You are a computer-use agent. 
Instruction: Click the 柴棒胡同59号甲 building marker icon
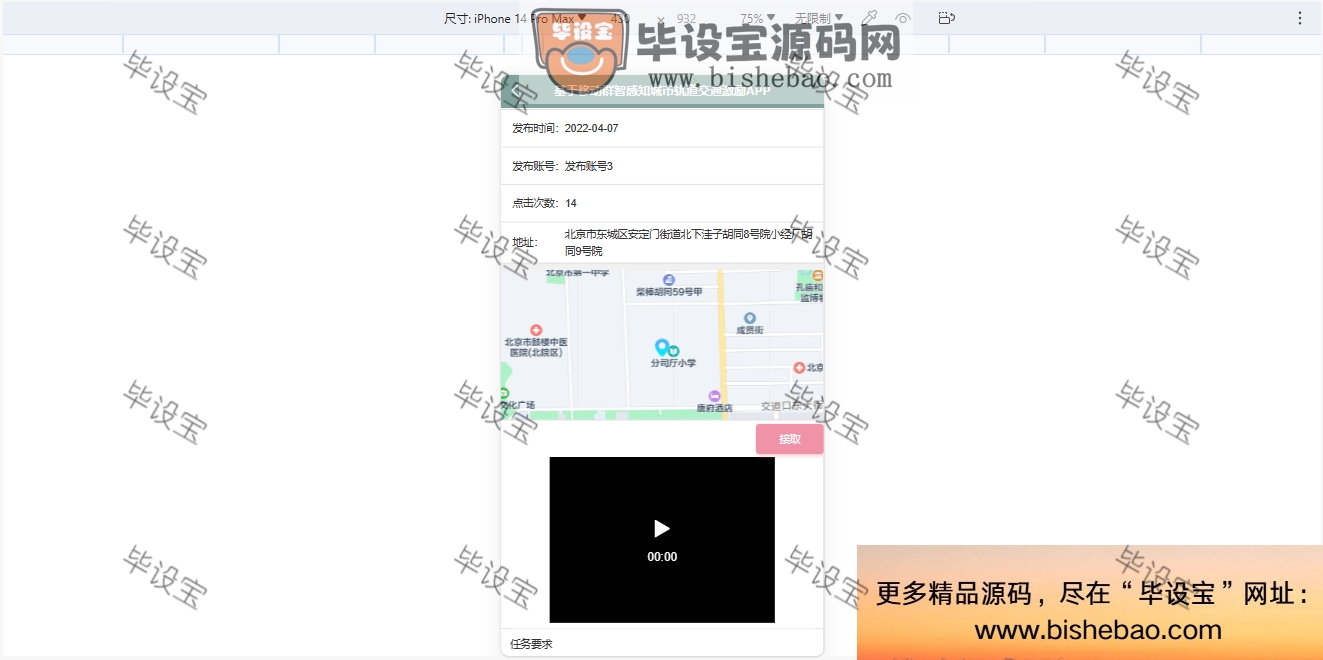coord(669,280)
